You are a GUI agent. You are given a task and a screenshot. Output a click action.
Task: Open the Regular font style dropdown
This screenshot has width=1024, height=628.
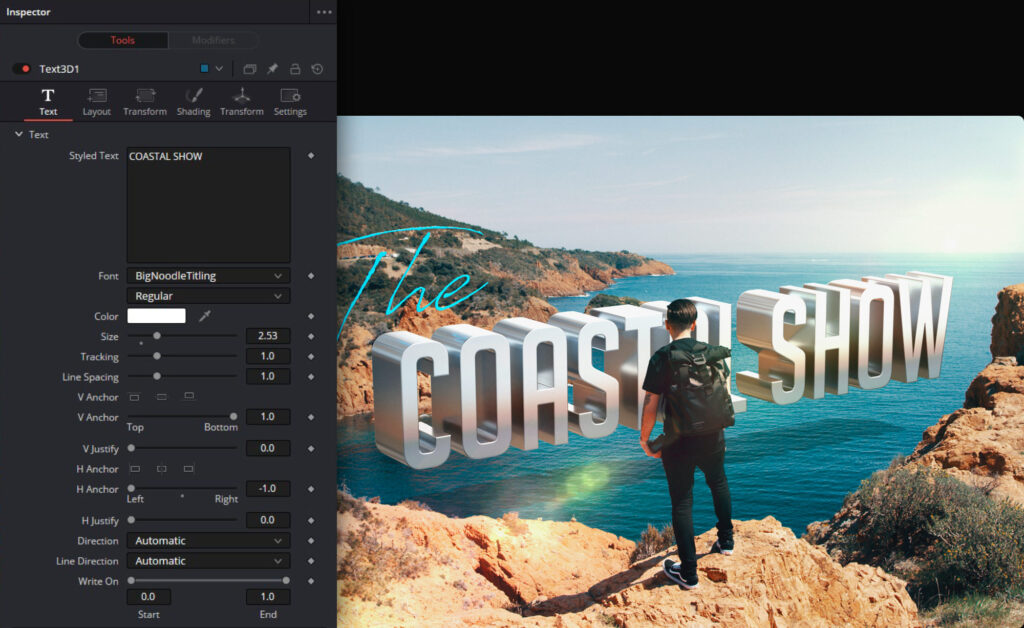click(208, 296)
